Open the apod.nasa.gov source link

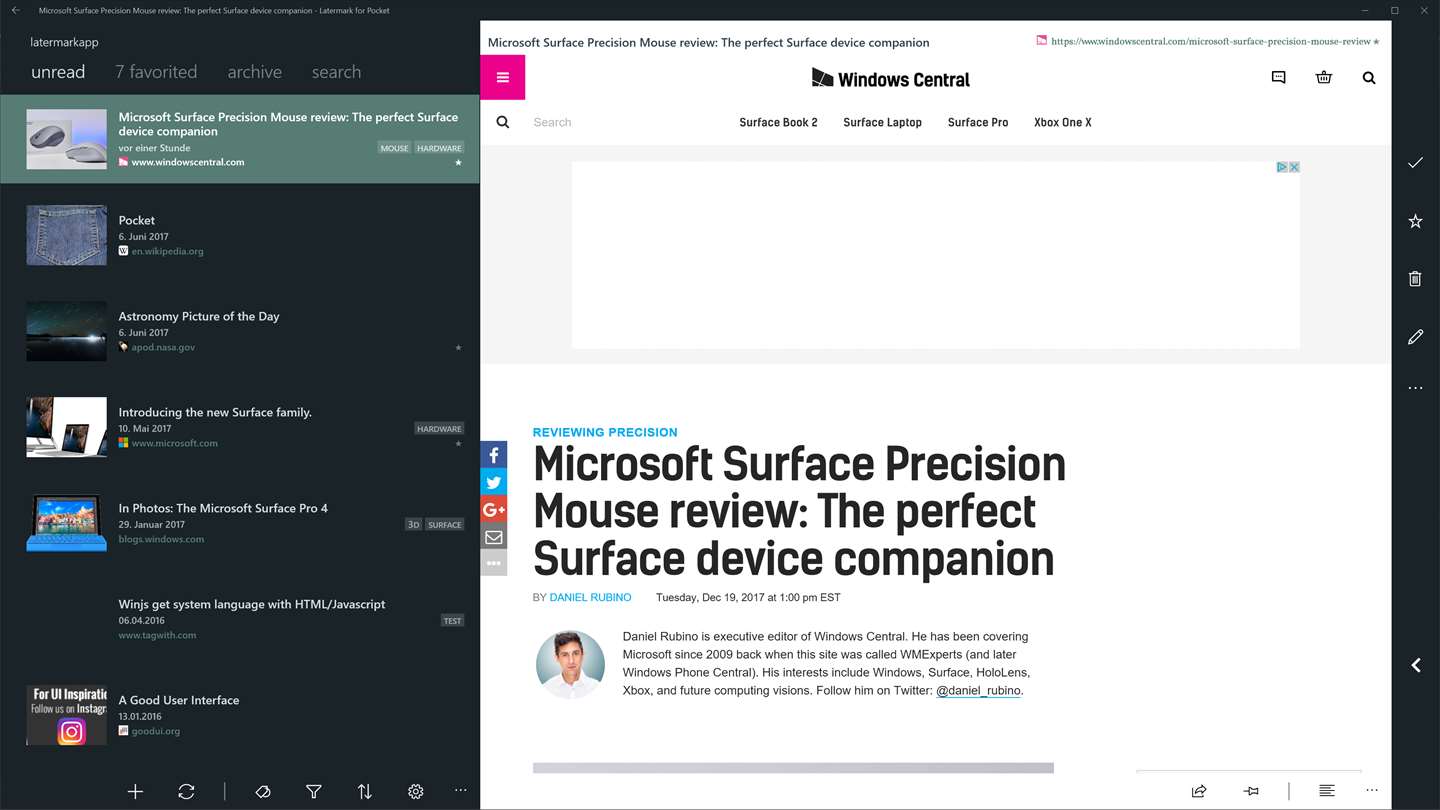pyautogui.click(x=163, y=347)
